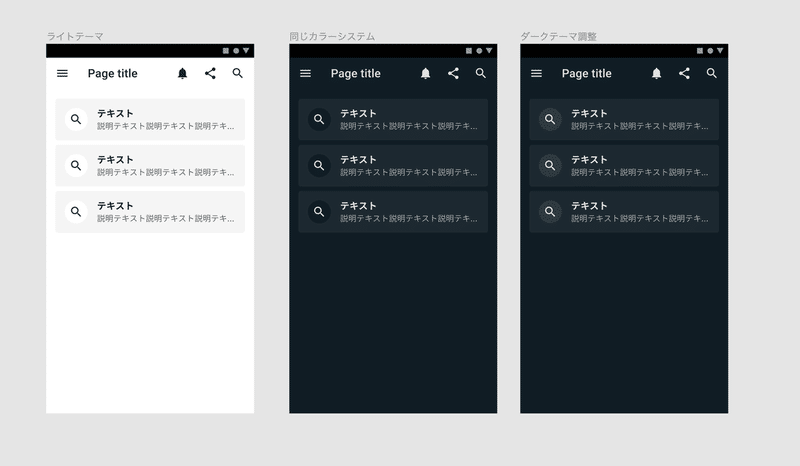Click third card's 'テキスト' heading in light theme
Viewport: 800px width, 466px height.
point(115,206)
